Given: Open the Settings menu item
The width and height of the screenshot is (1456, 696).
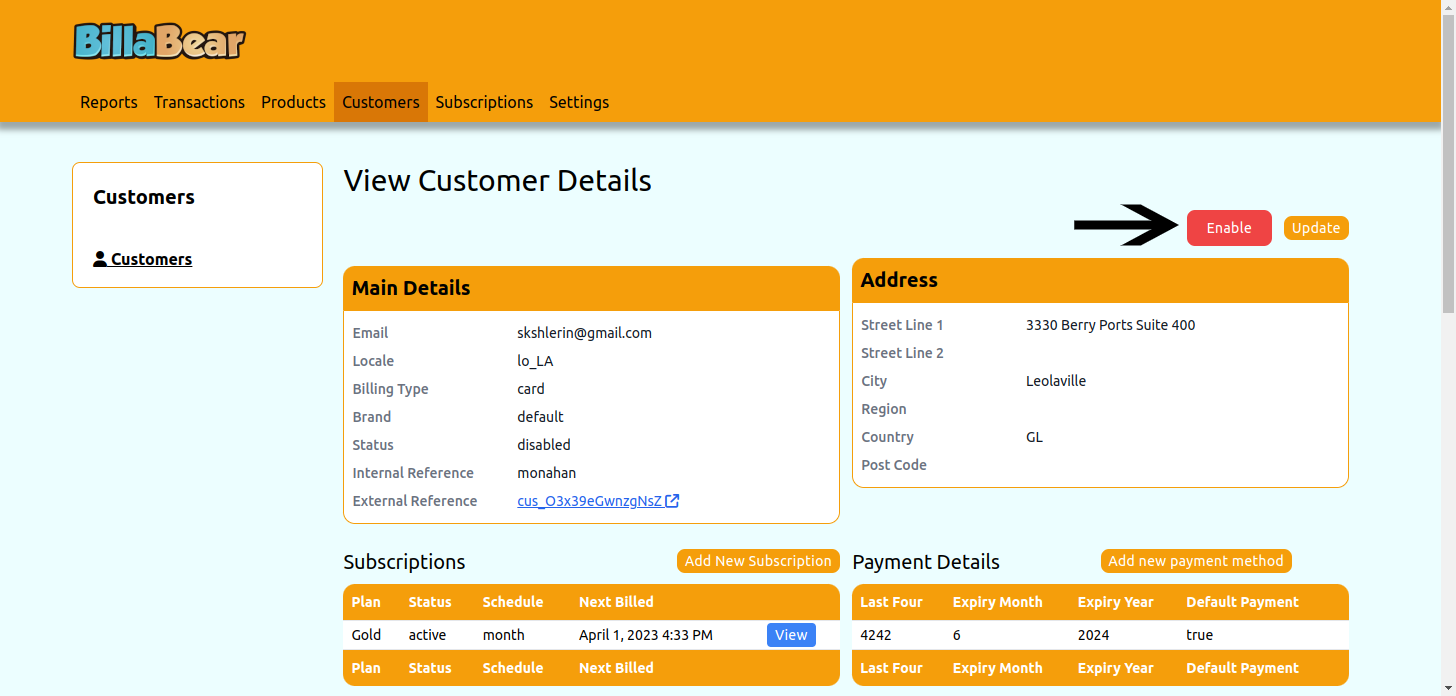Looking at the screenshot, I should 579,102.
